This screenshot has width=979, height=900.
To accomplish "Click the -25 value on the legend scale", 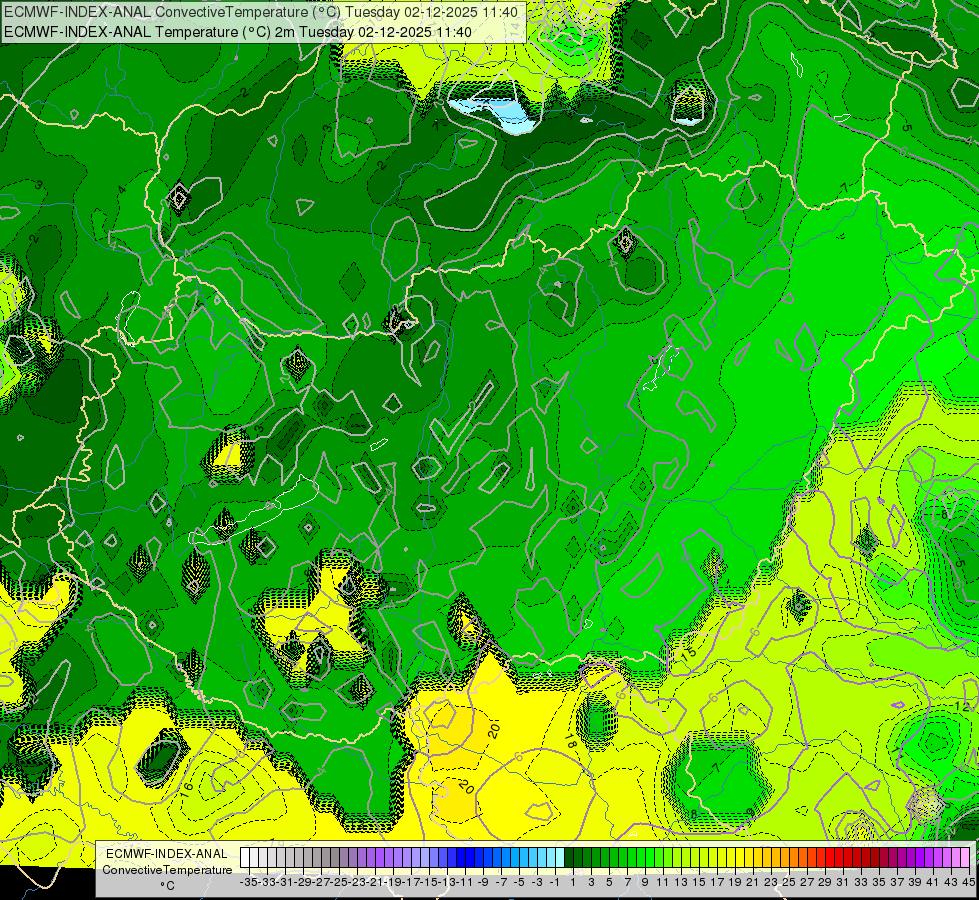I will pos(339,882).
